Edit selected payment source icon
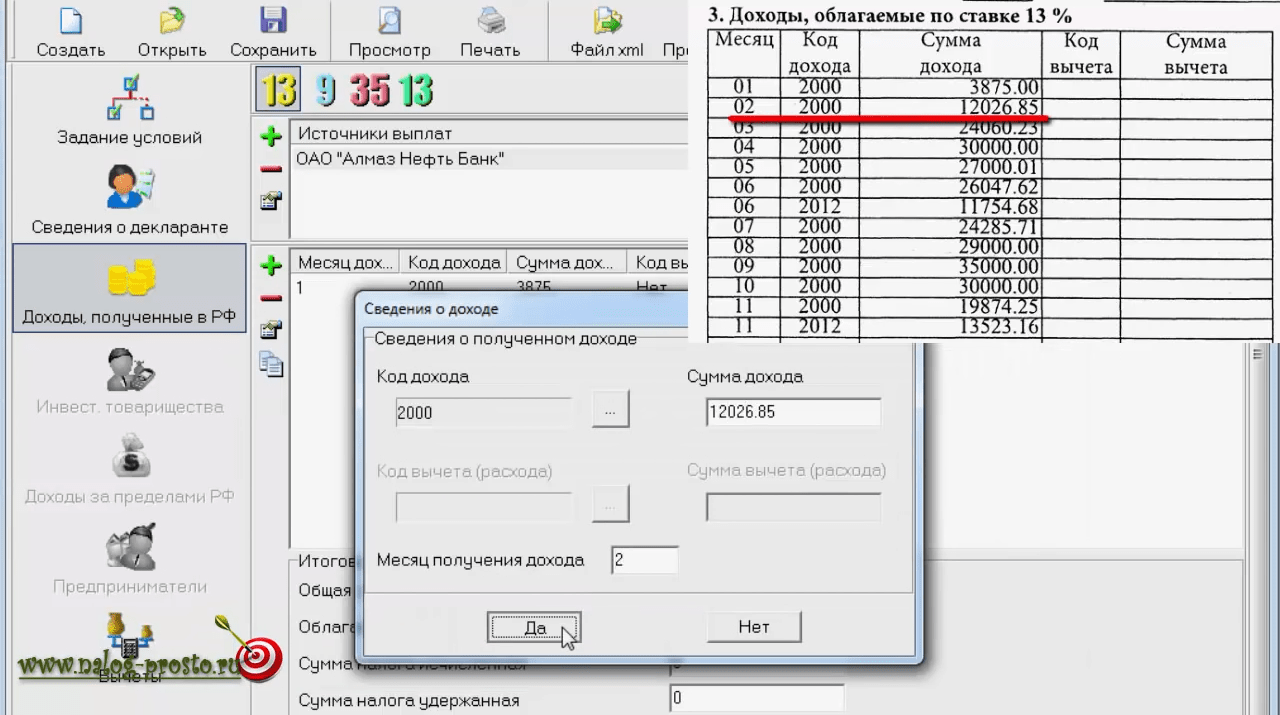This screenshot has height=715, width=1280. tap(270, 201)
